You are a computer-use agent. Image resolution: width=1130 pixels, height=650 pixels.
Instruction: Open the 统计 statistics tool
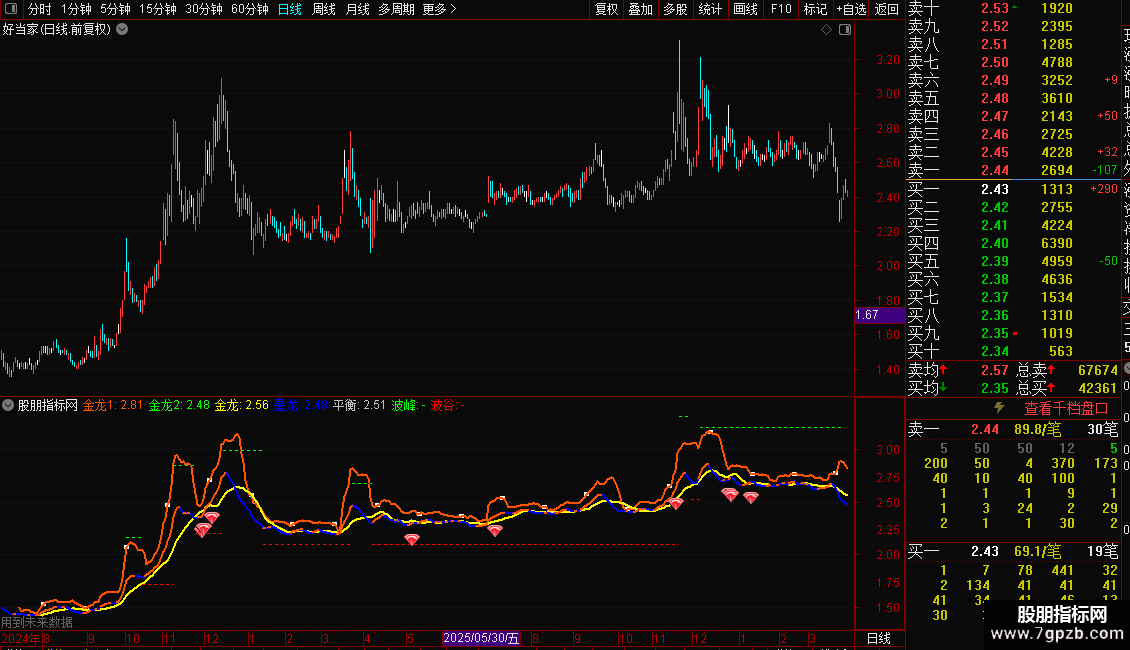(710, 9)
